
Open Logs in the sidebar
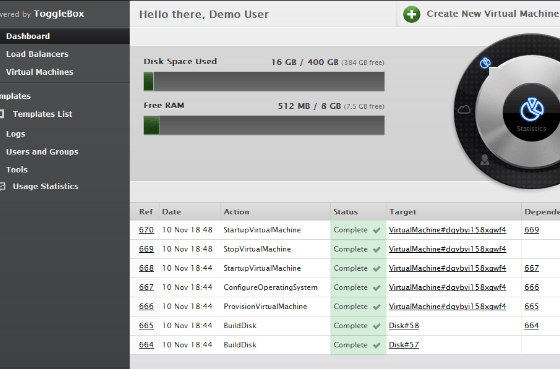pos(16,134)
